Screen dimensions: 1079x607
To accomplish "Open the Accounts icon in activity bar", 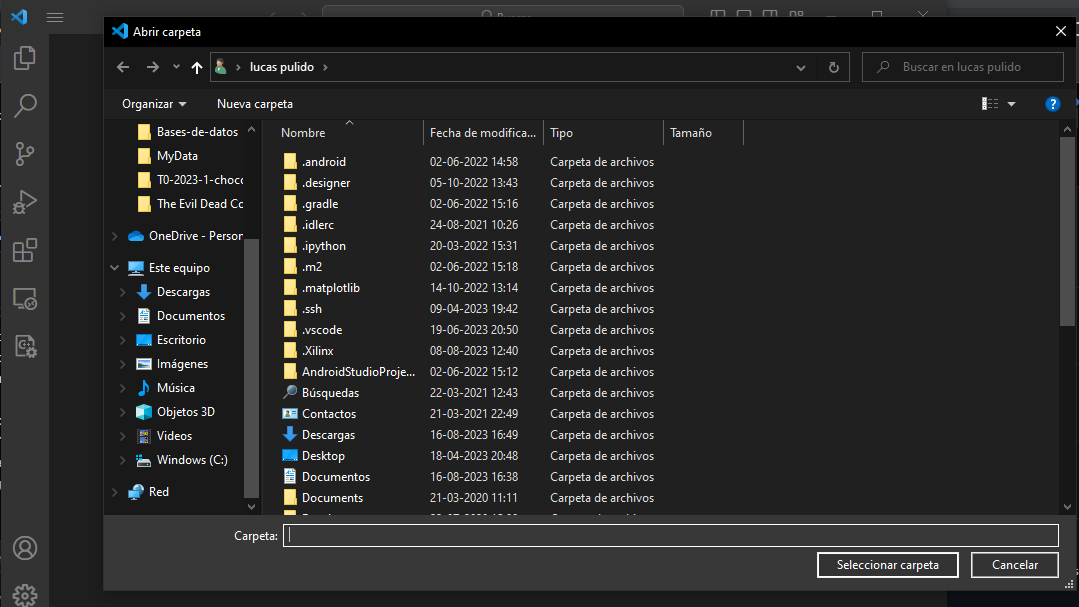I will pyautogui.click(x=25, y=548).
